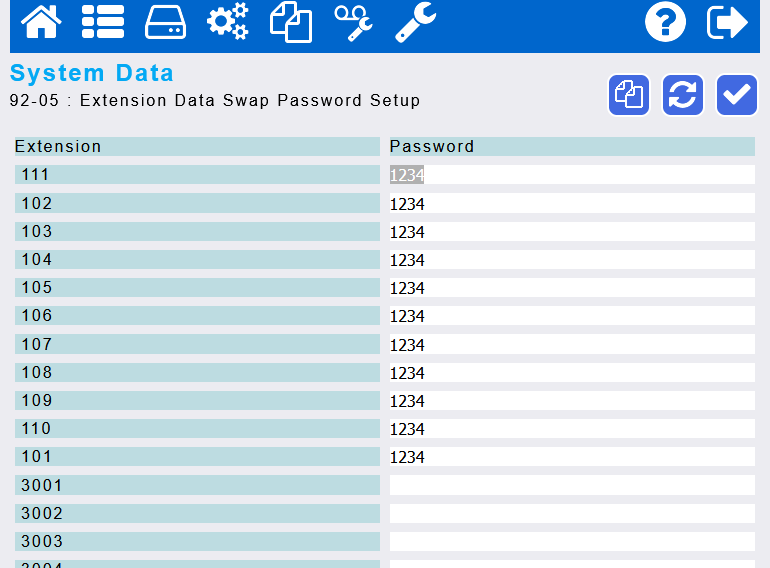
Task: Click the blue Apply checkmark button
Action: pyautogui.click(x=737, y=95)
